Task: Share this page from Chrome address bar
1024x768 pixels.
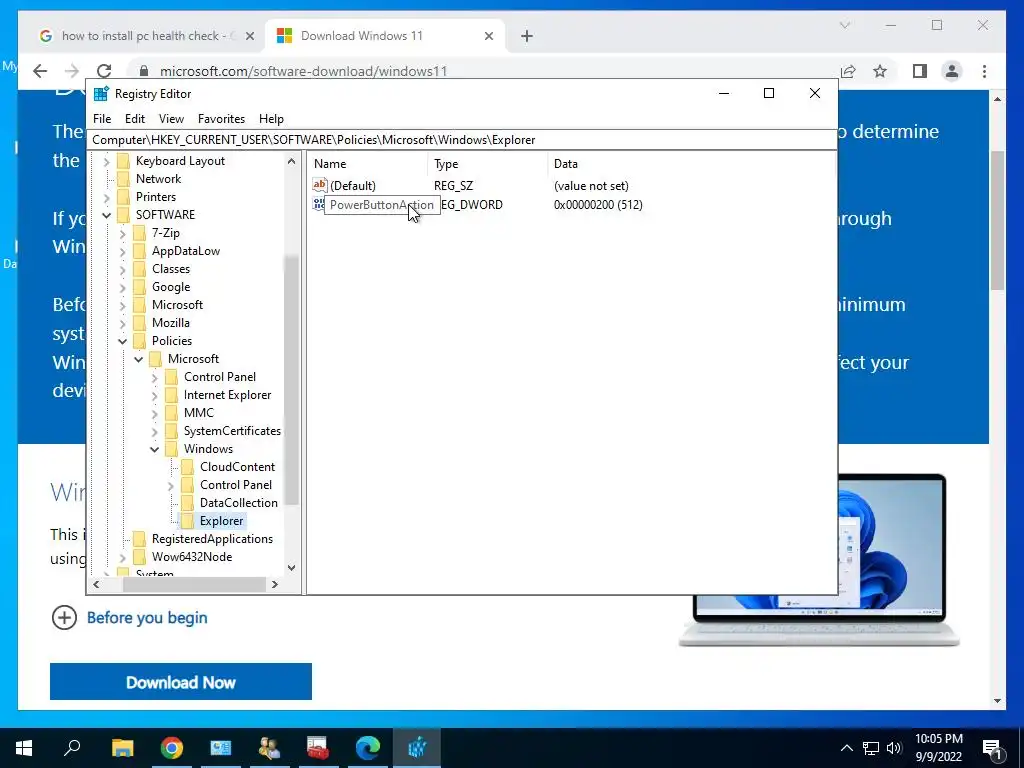Action: point(848,71)
